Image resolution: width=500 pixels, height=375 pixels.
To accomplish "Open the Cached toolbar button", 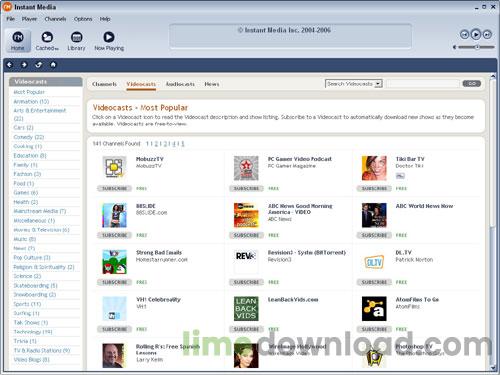I will tap(47, 41).
